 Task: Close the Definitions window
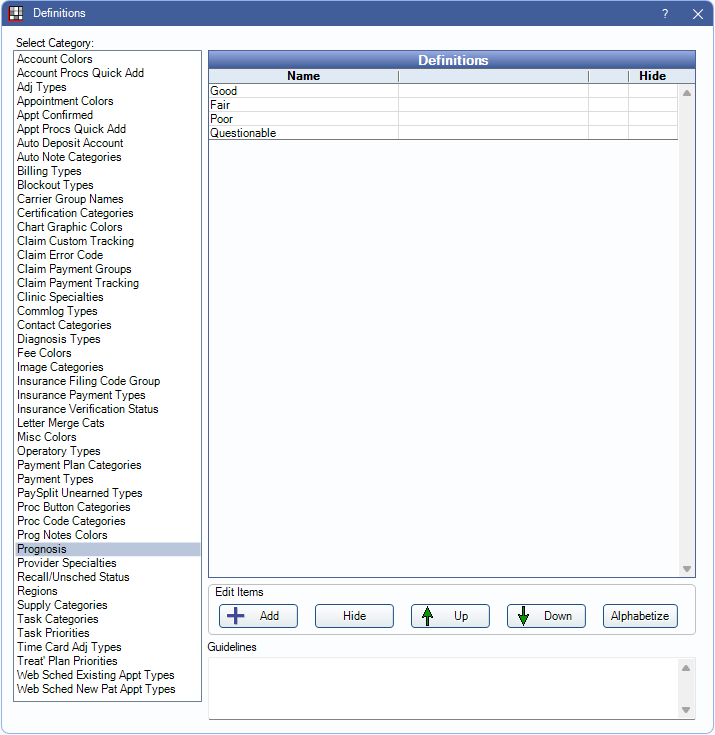697,14
